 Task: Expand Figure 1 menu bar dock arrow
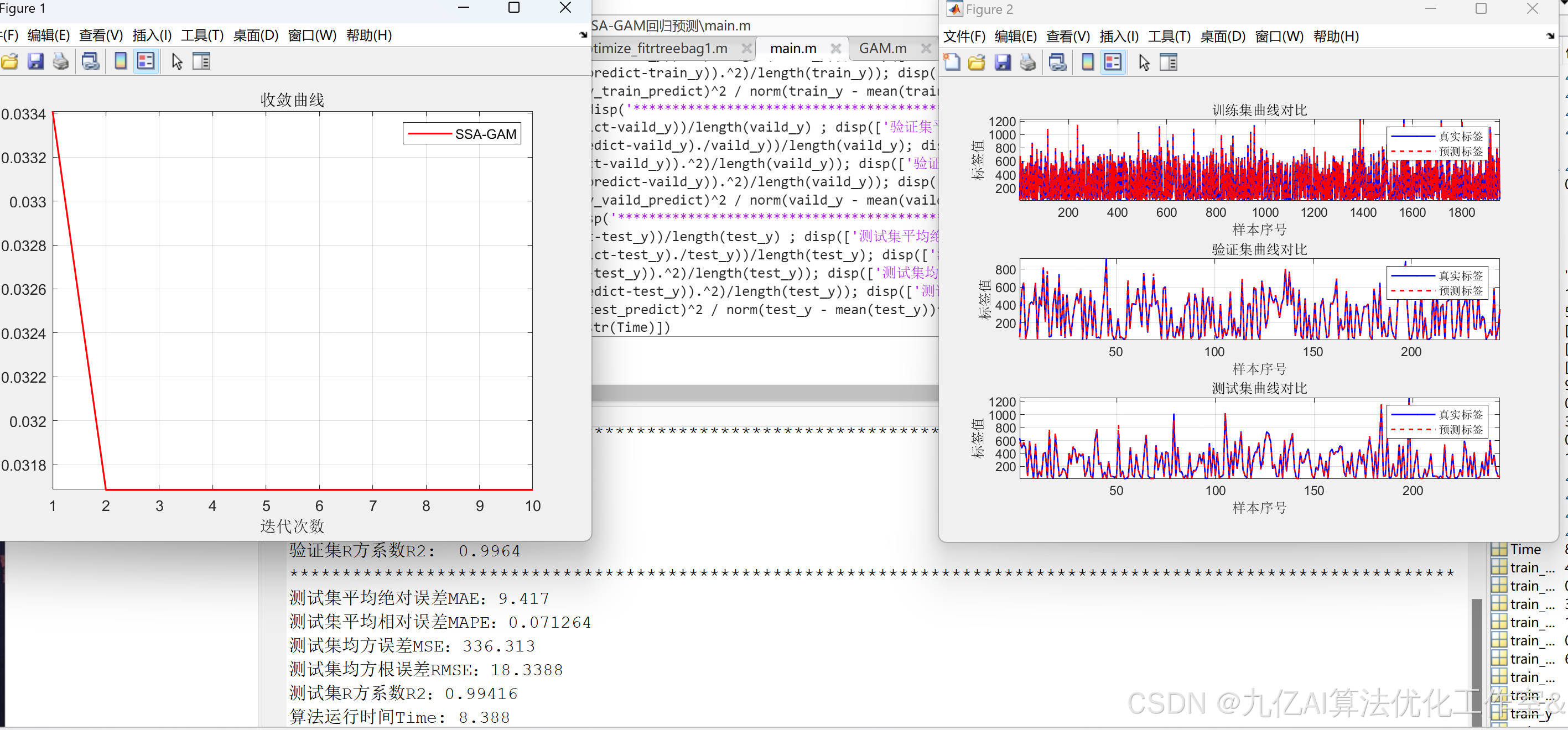pos(583,35)
